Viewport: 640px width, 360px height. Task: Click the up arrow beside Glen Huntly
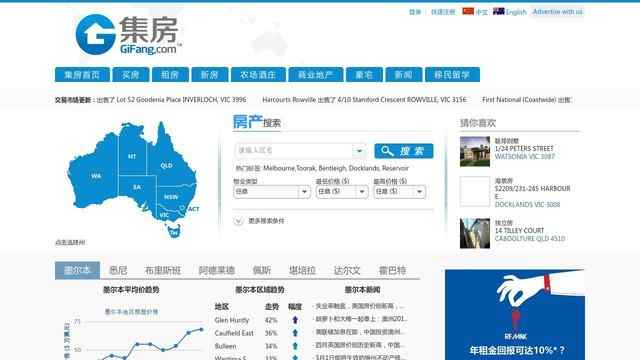(295, 320)
